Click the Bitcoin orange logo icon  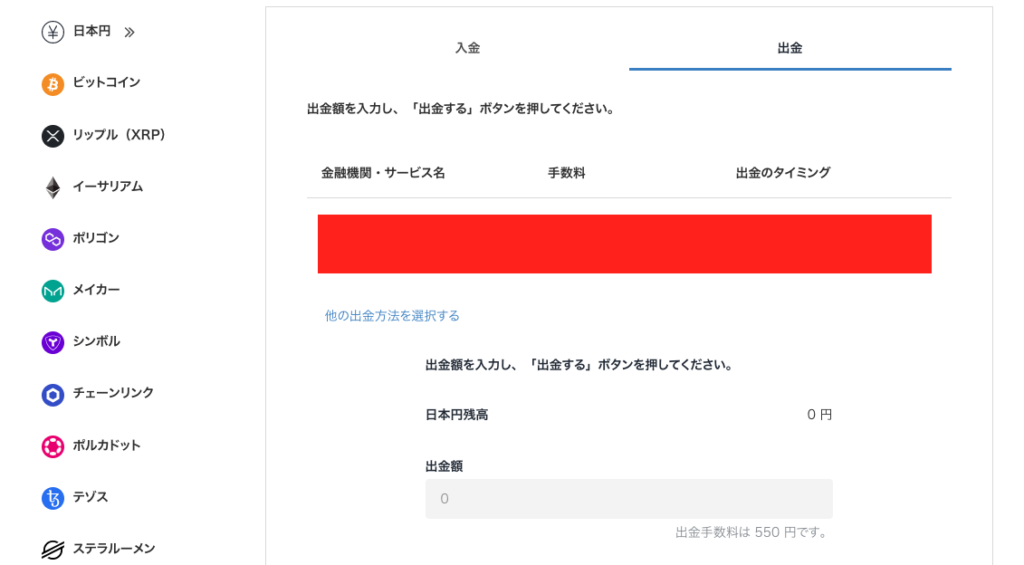(53, 84)
